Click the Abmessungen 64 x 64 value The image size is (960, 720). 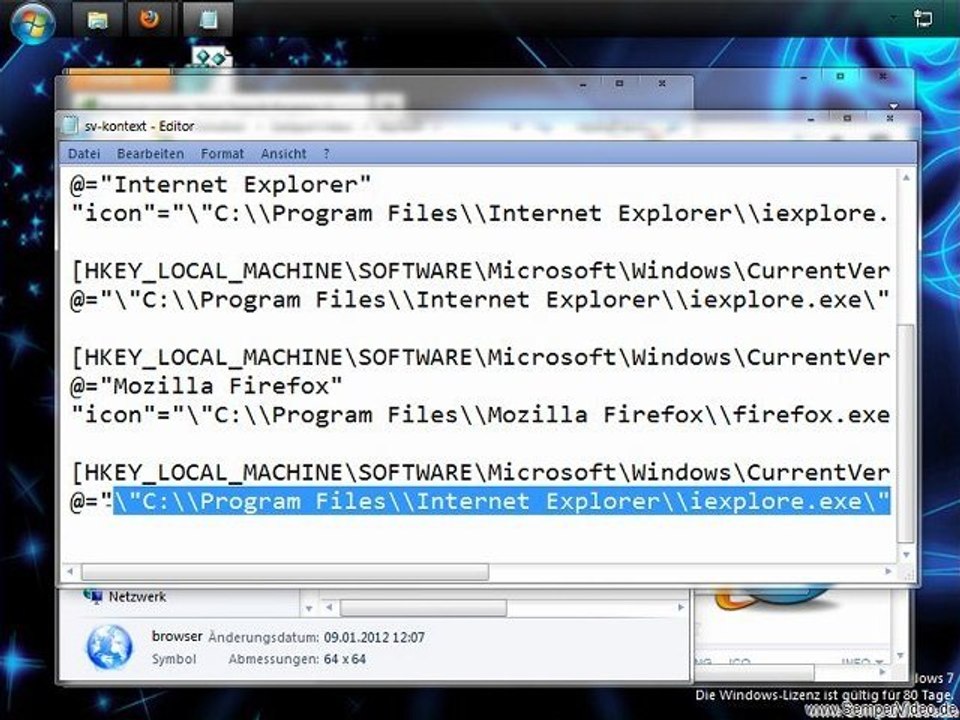click(345, 659)
